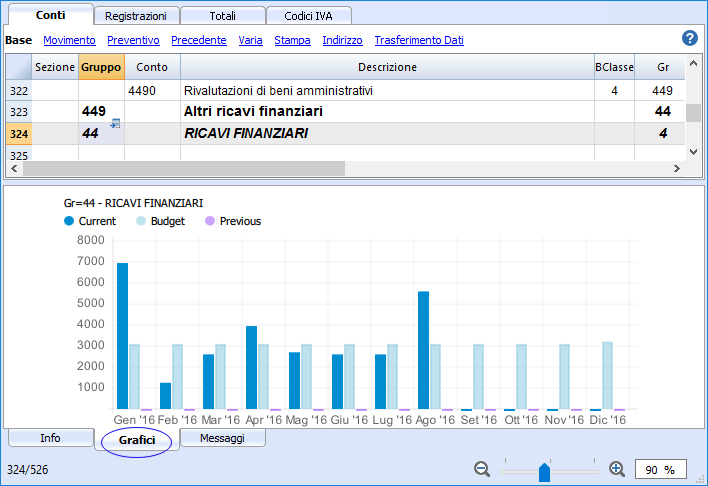Click the Gr cell 449 in row 322
Viewport: 708px width, 486px height.
660,91
